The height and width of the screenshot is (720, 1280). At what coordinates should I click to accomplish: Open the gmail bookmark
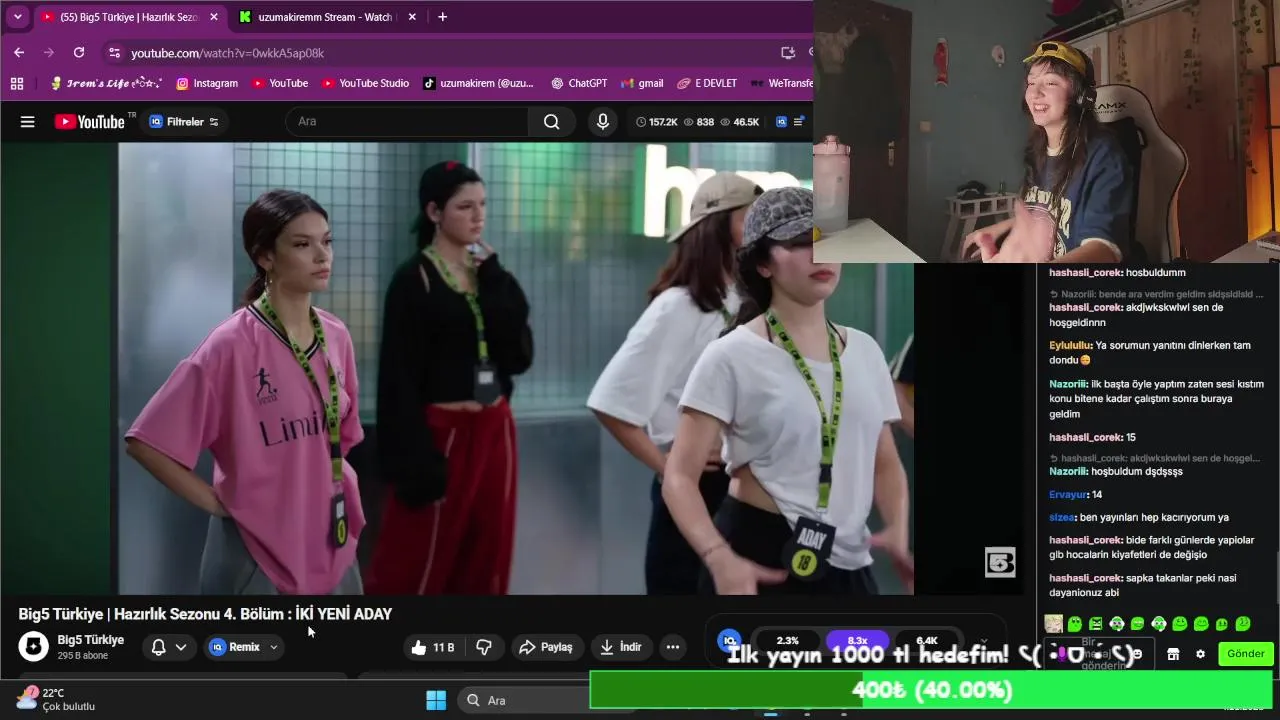(642, 83)
